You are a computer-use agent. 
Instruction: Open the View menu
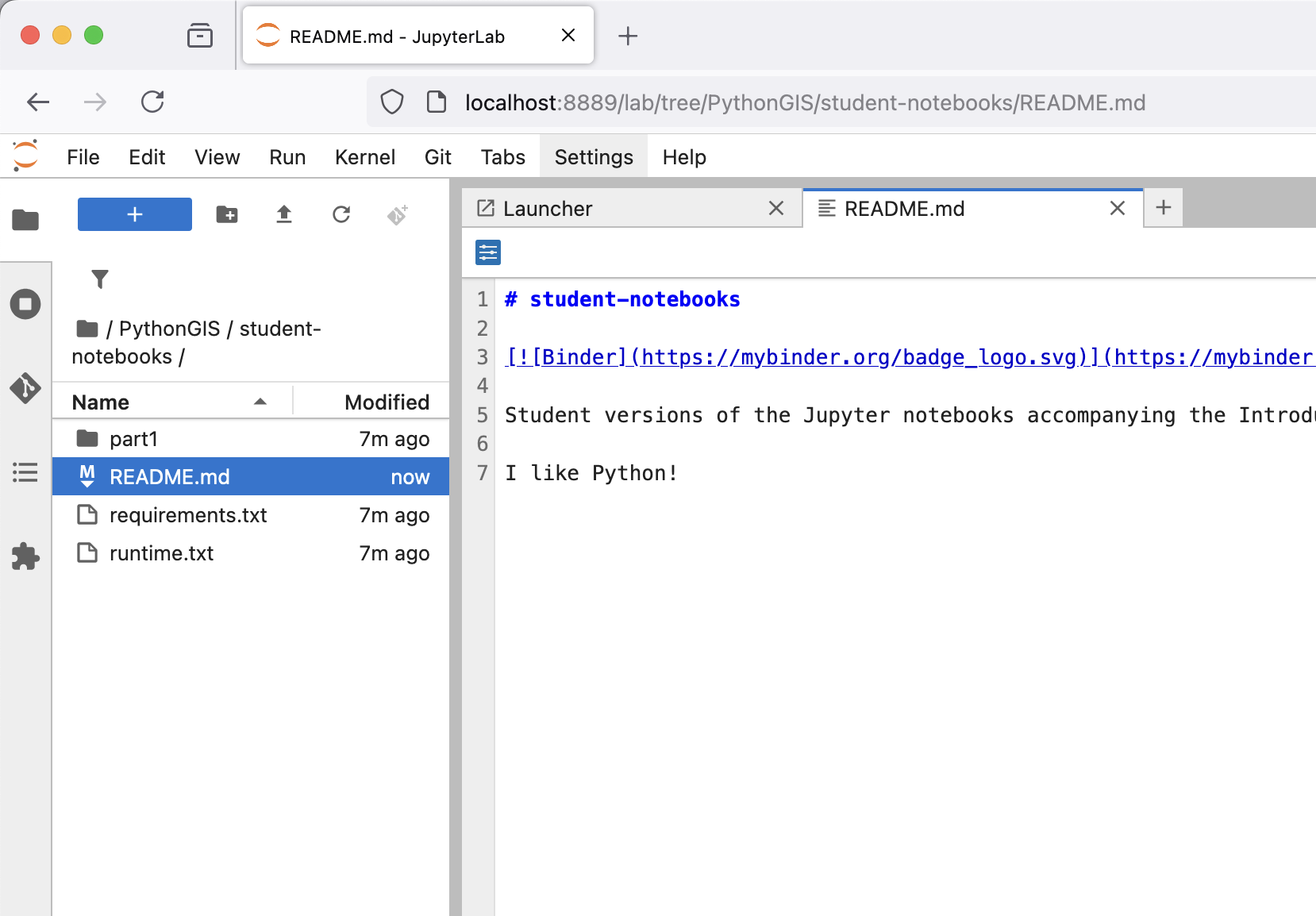(217, 157)
